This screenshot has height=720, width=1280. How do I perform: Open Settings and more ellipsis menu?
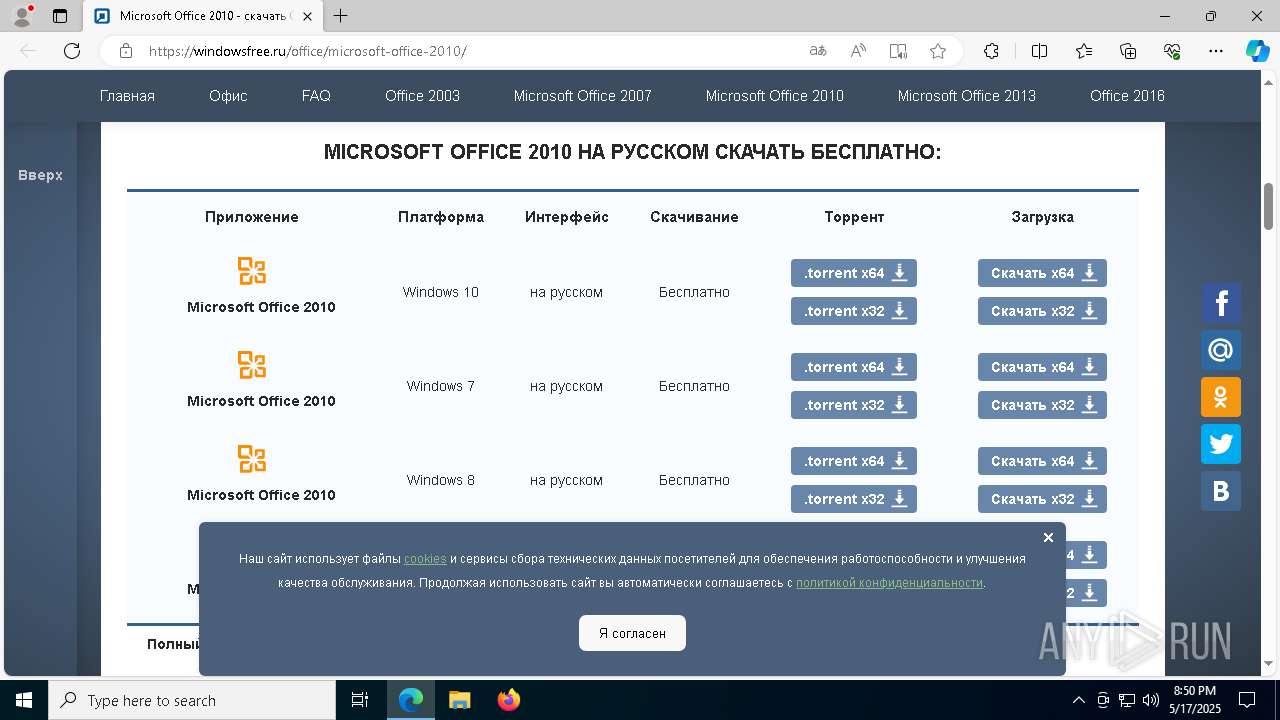coord(1216,51)
